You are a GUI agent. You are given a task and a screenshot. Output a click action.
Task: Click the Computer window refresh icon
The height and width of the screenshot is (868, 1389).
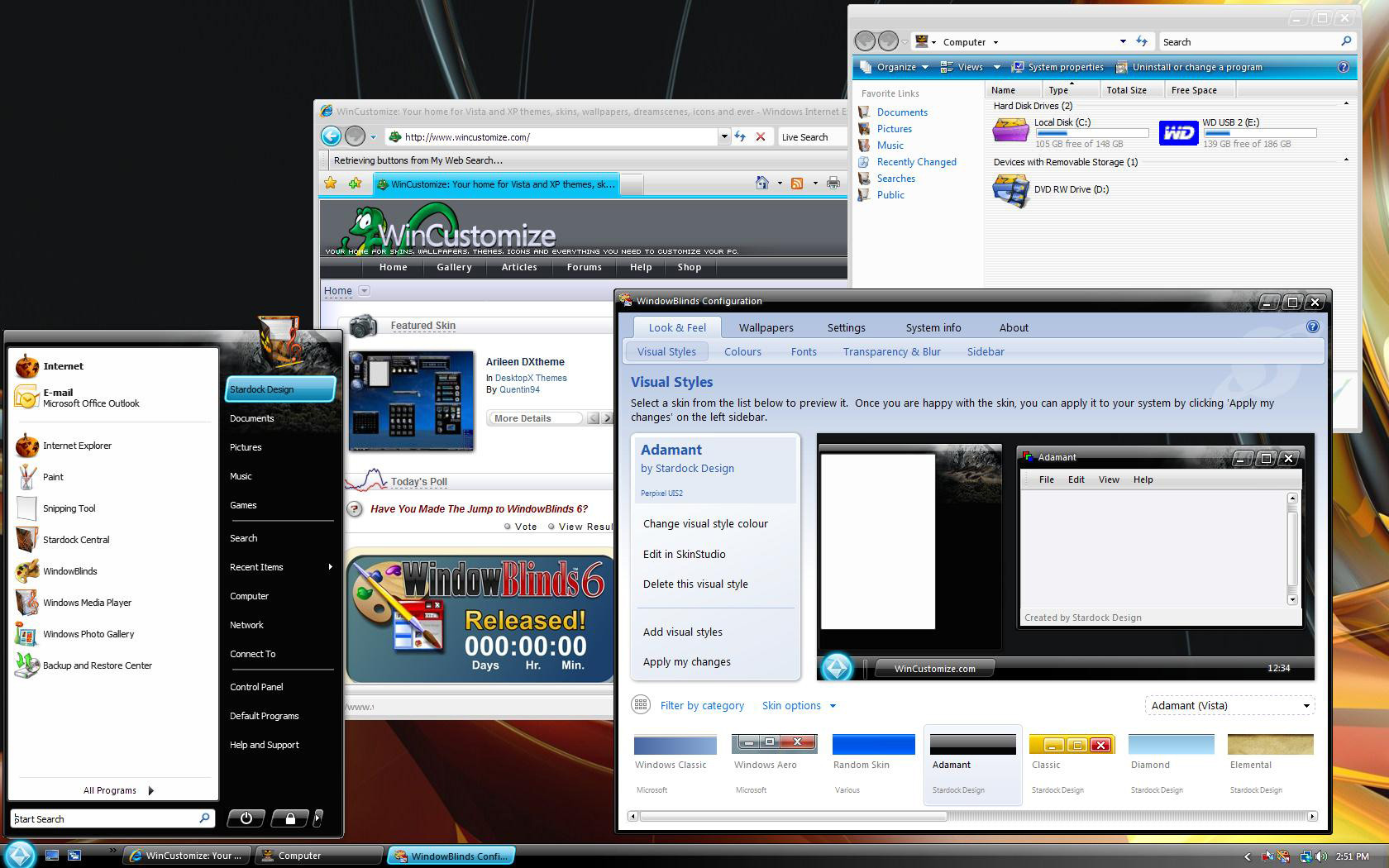pos(1142,41)
